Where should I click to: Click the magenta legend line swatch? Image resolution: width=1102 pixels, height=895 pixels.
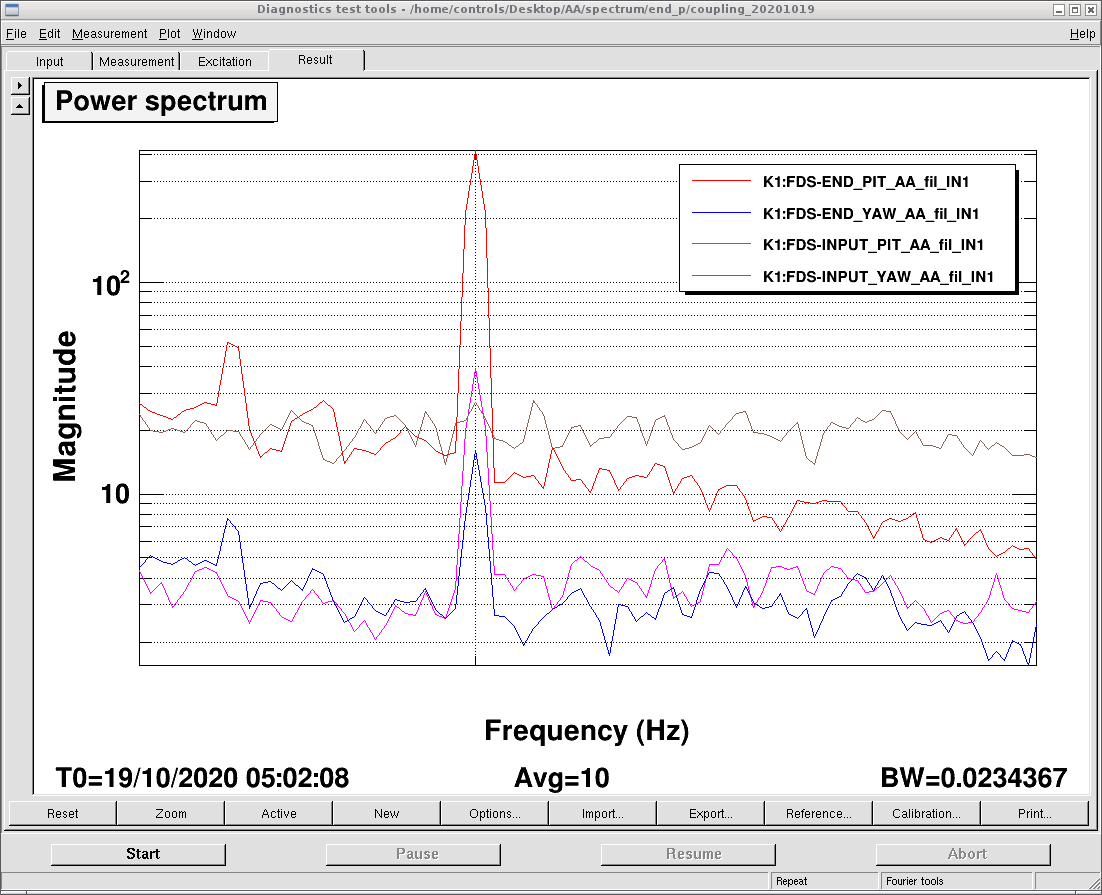pos(722,276)
